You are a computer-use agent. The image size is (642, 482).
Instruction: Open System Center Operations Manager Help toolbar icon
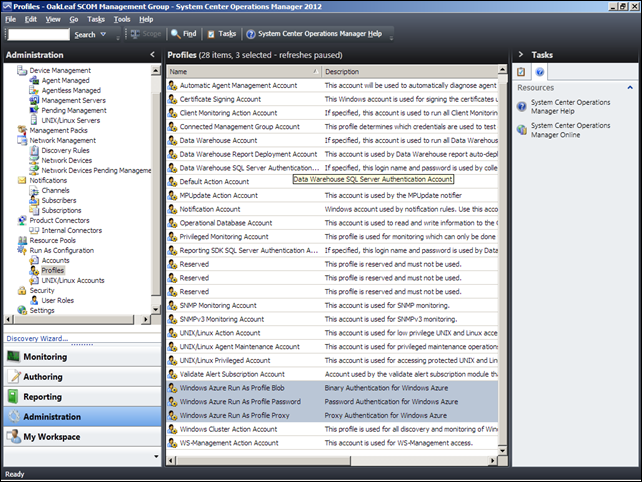(251, 34)
